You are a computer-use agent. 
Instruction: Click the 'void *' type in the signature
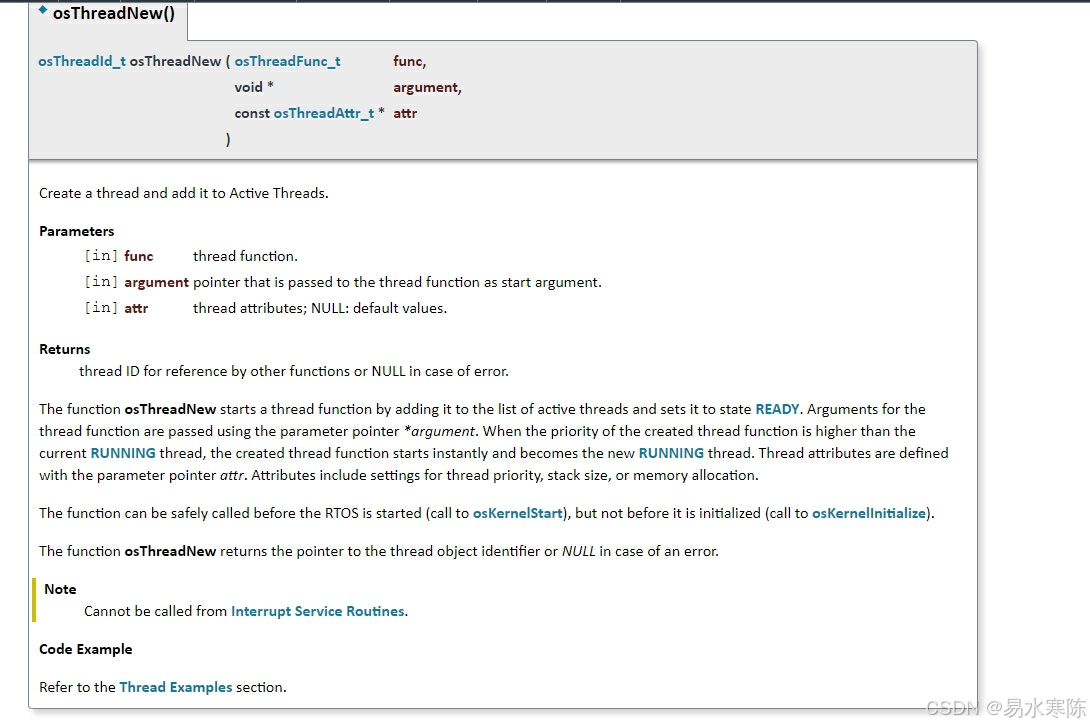click(x=254, y=88)
